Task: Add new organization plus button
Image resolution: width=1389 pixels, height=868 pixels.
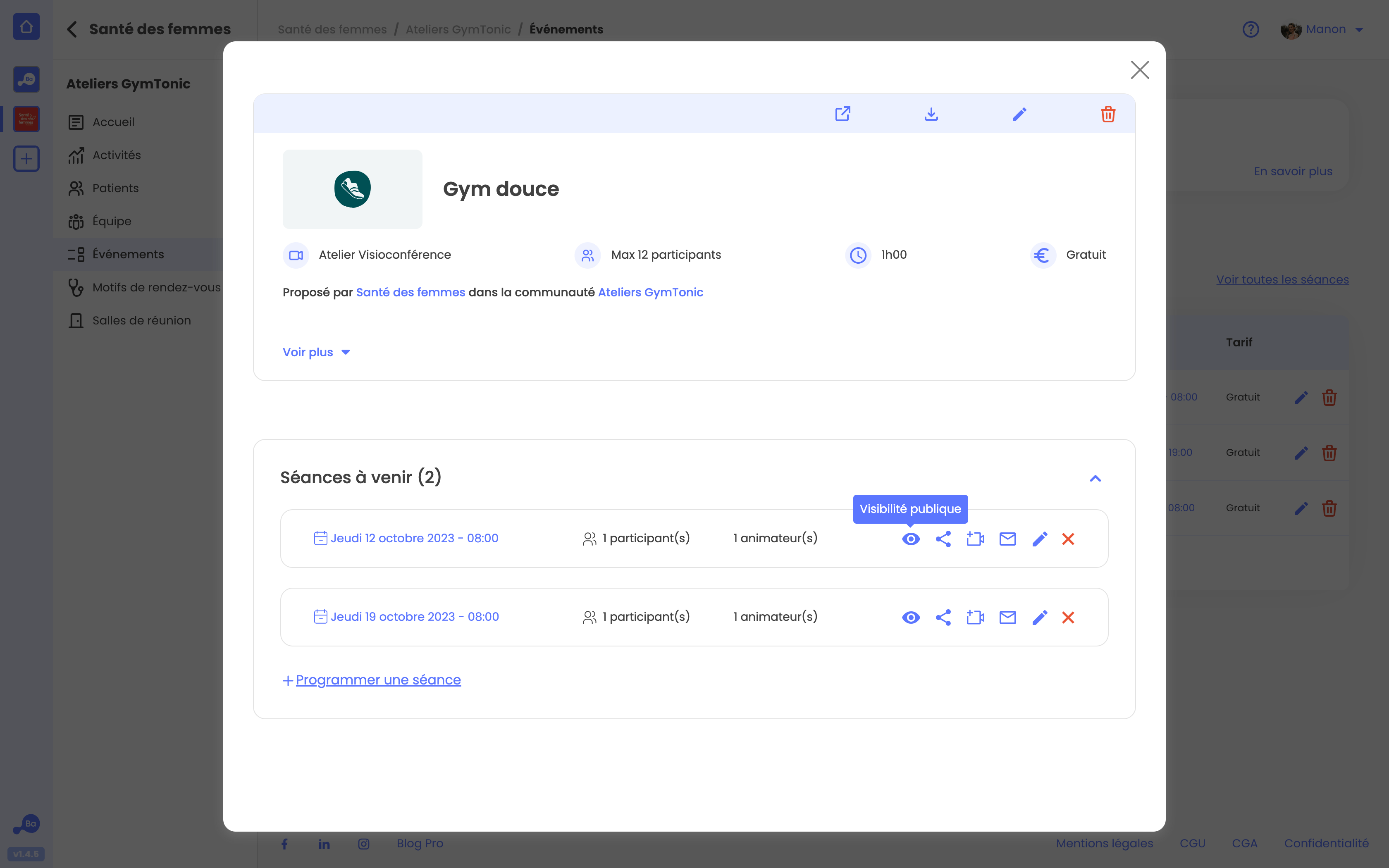Action: (26, 158)
